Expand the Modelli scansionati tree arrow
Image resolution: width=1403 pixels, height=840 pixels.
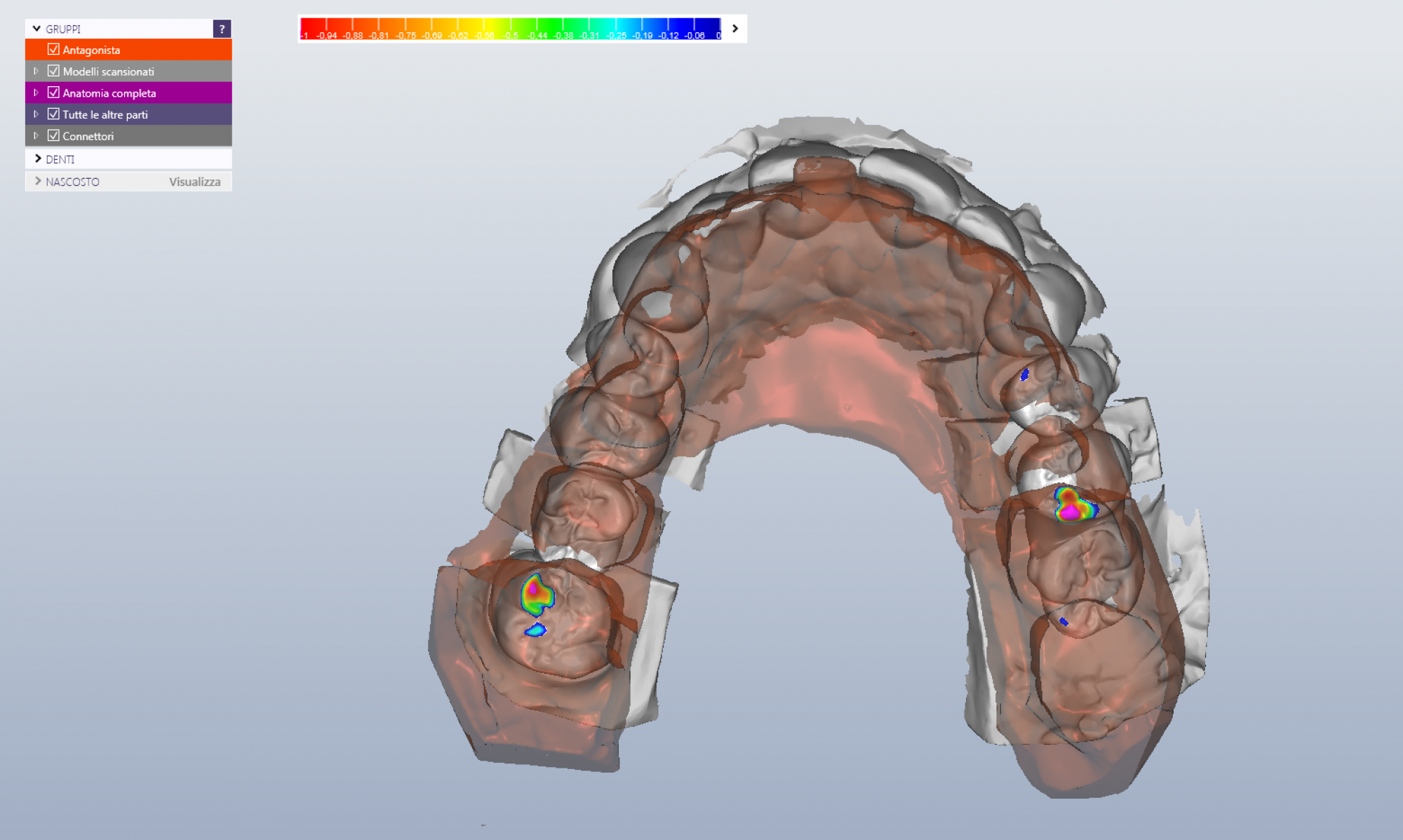pyautogui.click(x=36, y=71)
